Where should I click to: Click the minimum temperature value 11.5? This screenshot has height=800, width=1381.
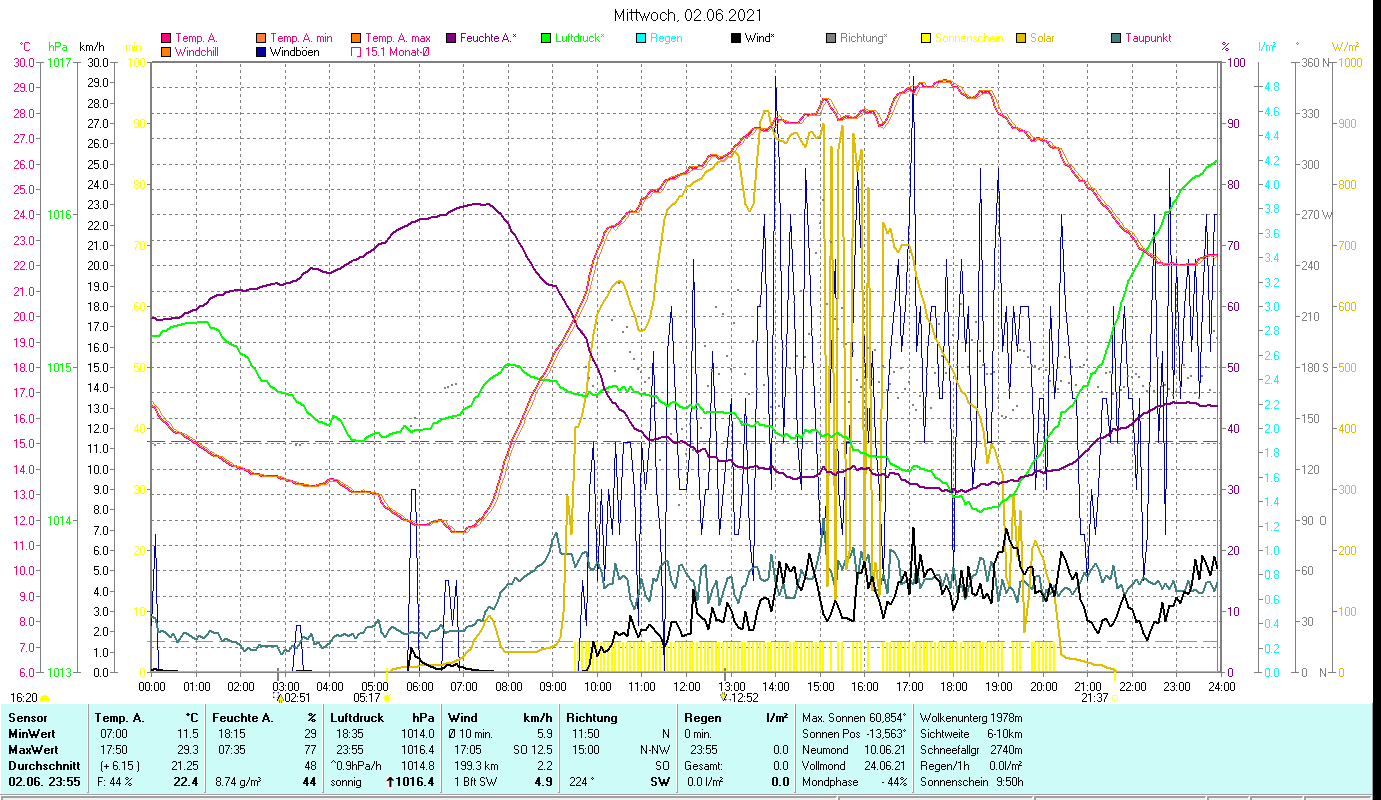click(x=187, y=734)
